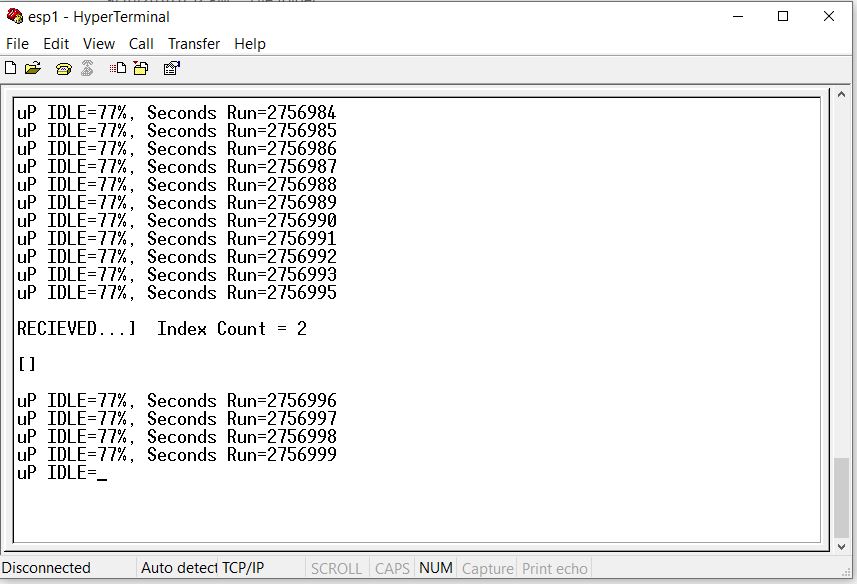Viewport: 857px width, 584px height.
Task: Click the Disconnect toolbar icon
Action: pyautogui.click(x=87, y=68)
